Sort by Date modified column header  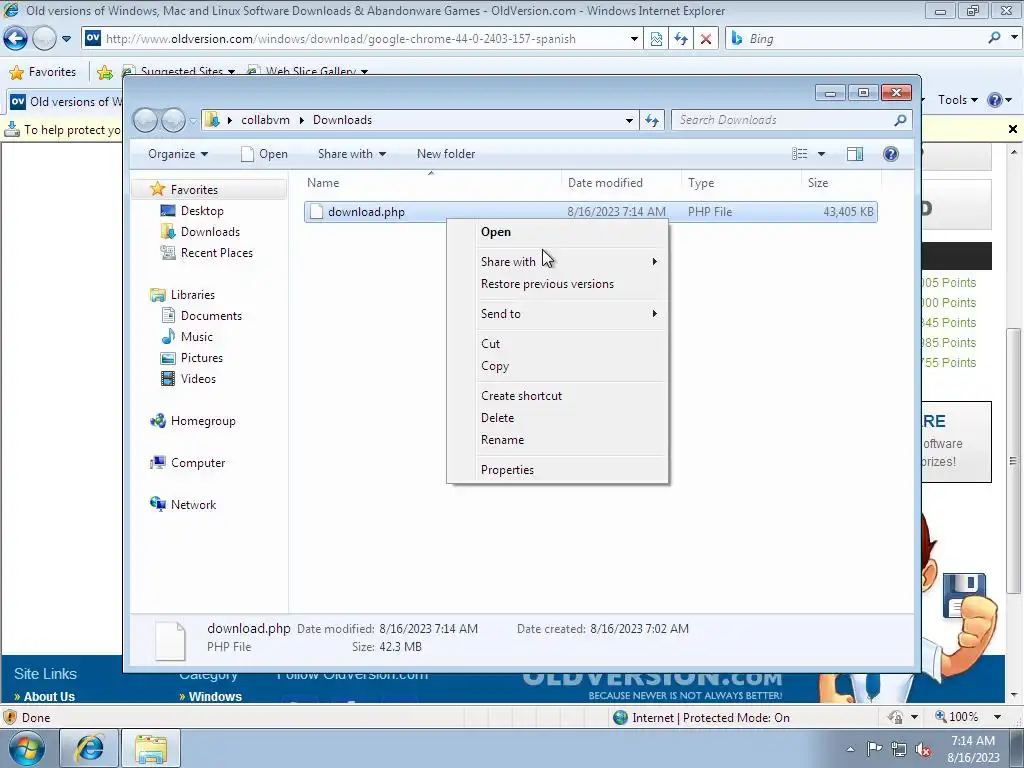click(620, 183)
